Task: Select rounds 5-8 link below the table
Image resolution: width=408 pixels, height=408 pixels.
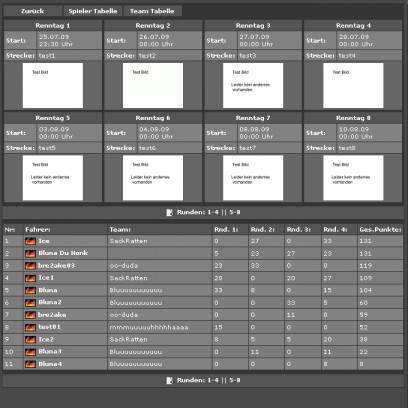Action: pyautogui.click(x=235, y=380)
